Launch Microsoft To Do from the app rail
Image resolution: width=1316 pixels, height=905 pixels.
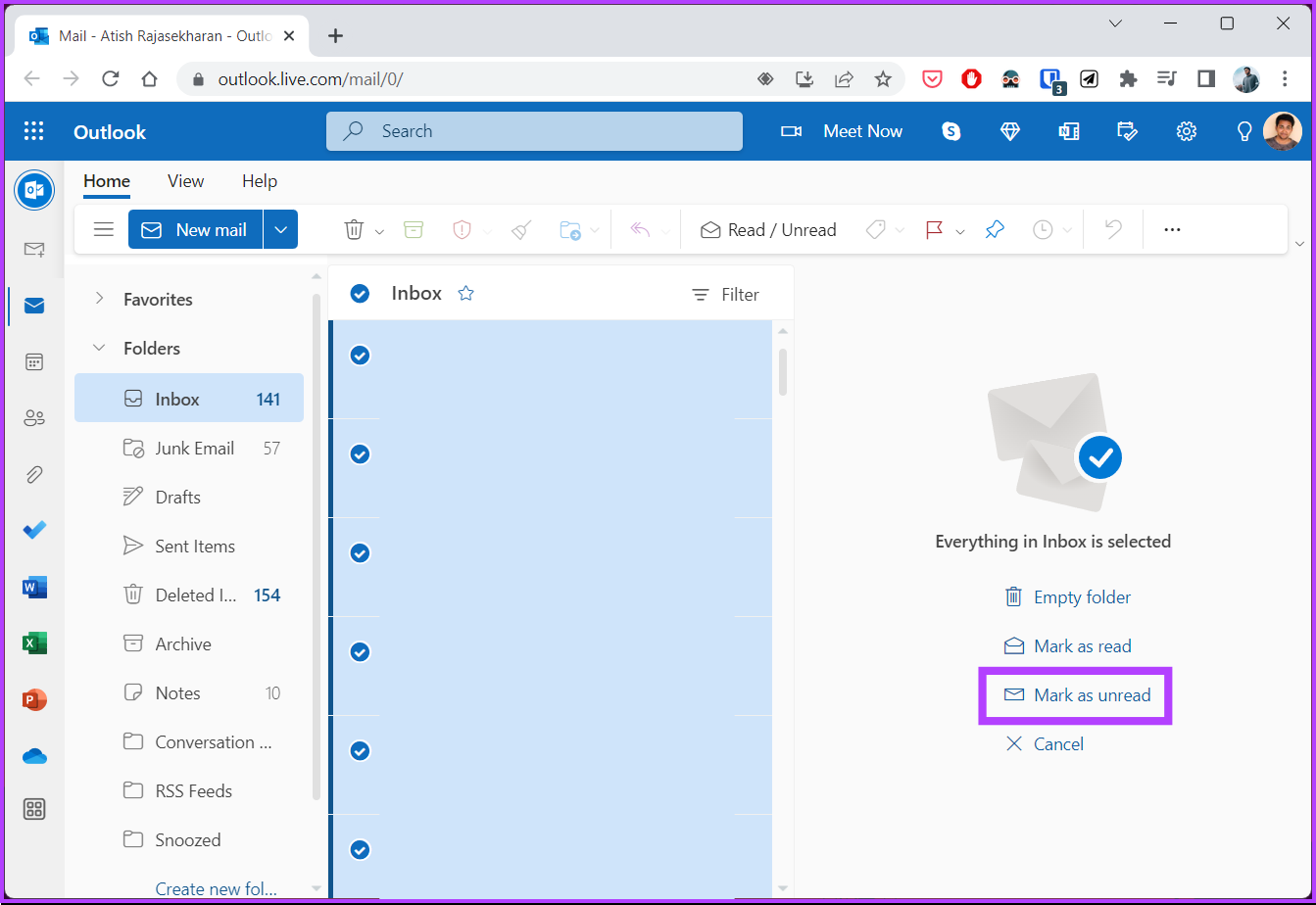pyautogui.click(x=34, y=530)
